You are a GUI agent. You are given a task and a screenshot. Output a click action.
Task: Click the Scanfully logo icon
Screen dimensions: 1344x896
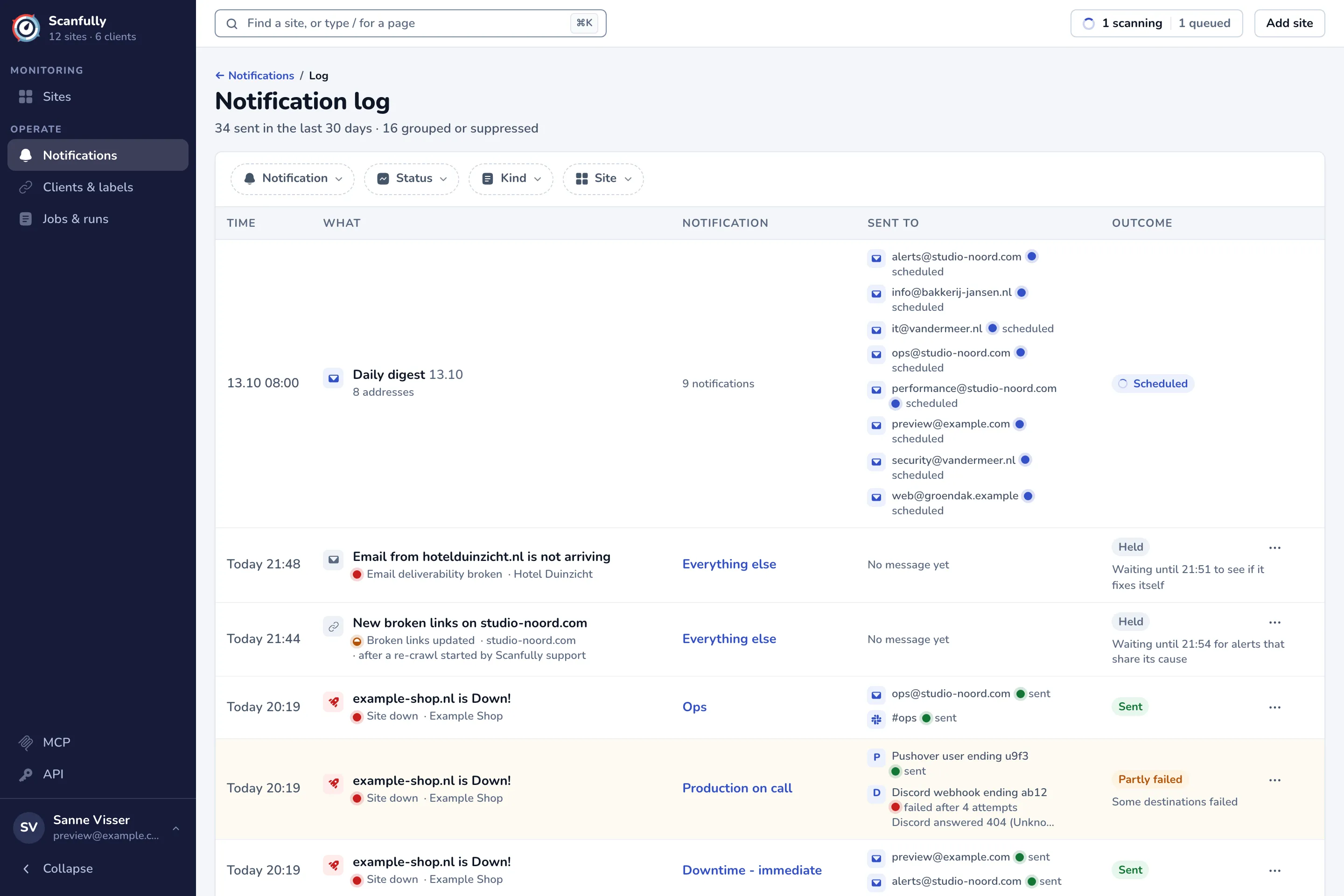point(26,28)
